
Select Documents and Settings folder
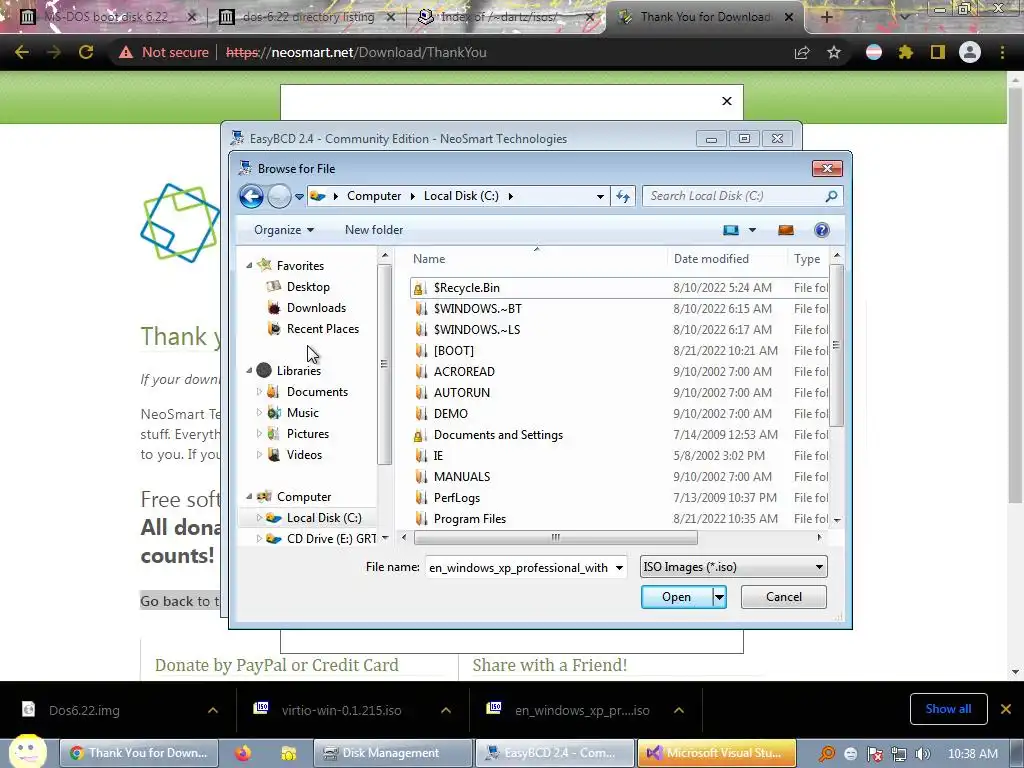point(498,434)
